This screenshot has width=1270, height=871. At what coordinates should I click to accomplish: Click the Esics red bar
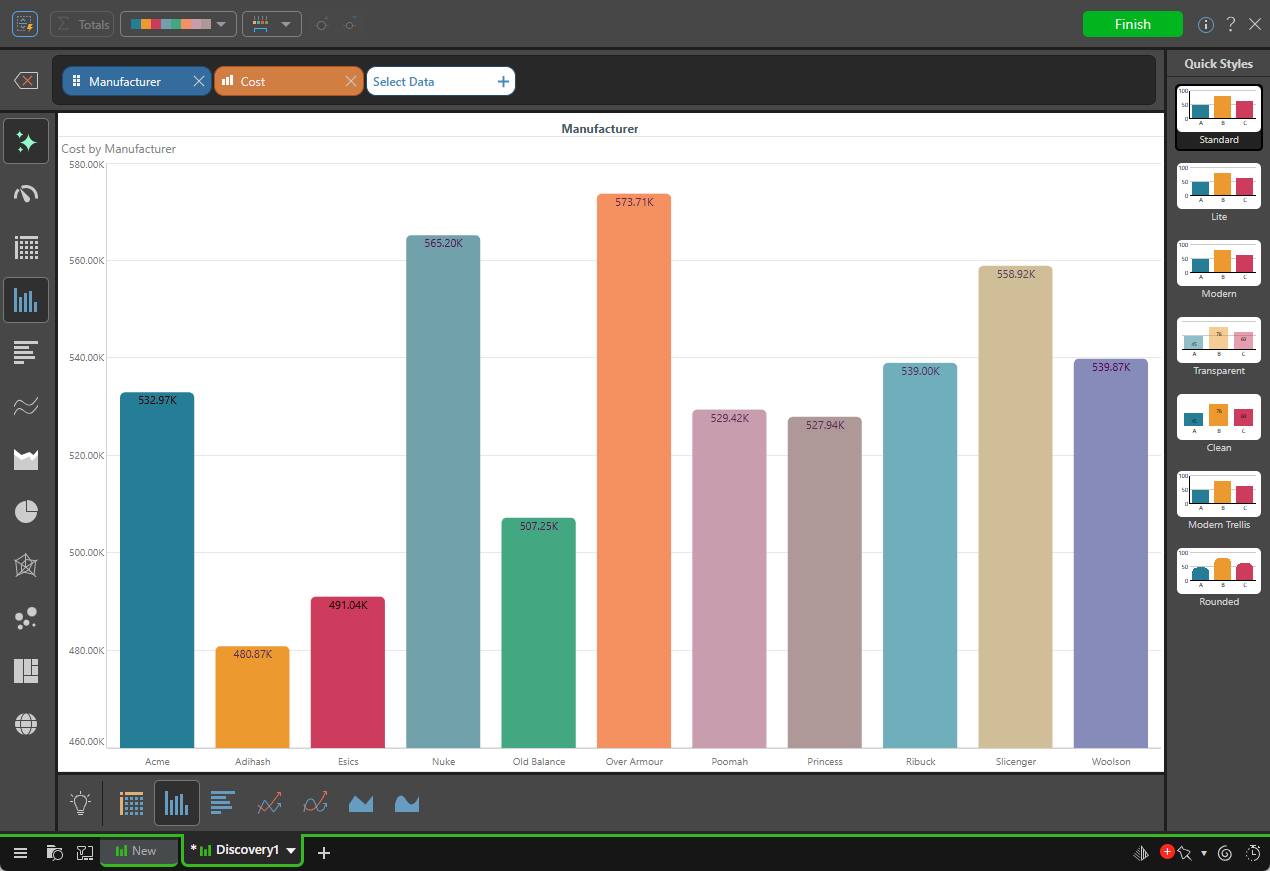348,672
